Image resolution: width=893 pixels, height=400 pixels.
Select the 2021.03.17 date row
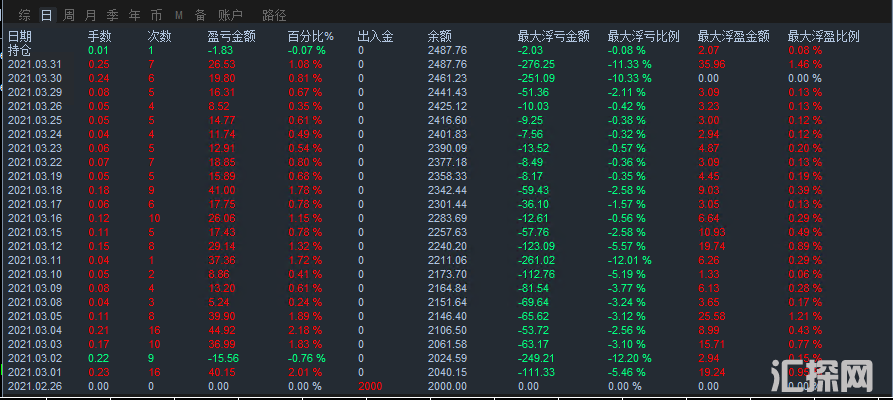click(34, 204)
